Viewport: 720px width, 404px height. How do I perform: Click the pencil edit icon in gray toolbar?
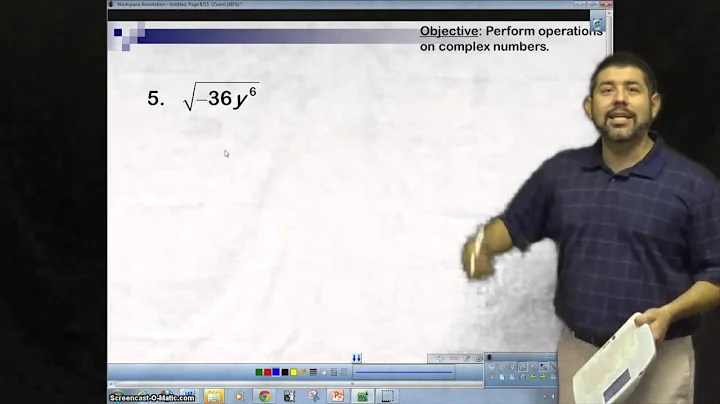coord(467,358)
